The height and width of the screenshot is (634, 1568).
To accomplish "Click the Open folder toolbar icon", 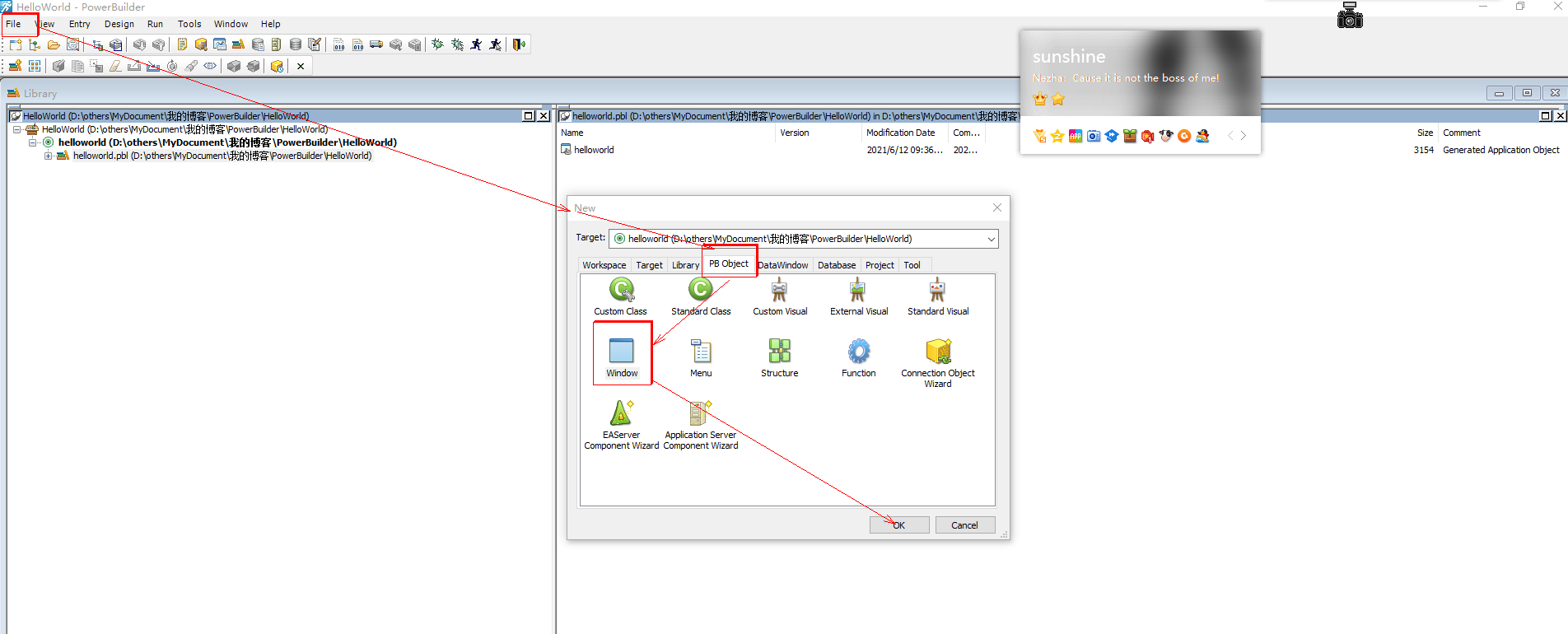I will point(54,44).
